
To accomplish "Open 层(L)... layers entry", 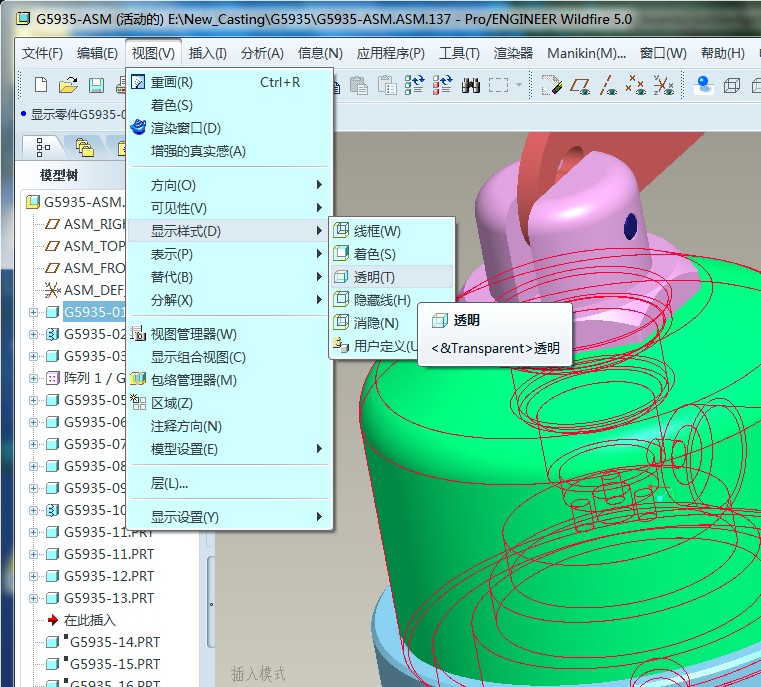I will click(x=229, y=483).
